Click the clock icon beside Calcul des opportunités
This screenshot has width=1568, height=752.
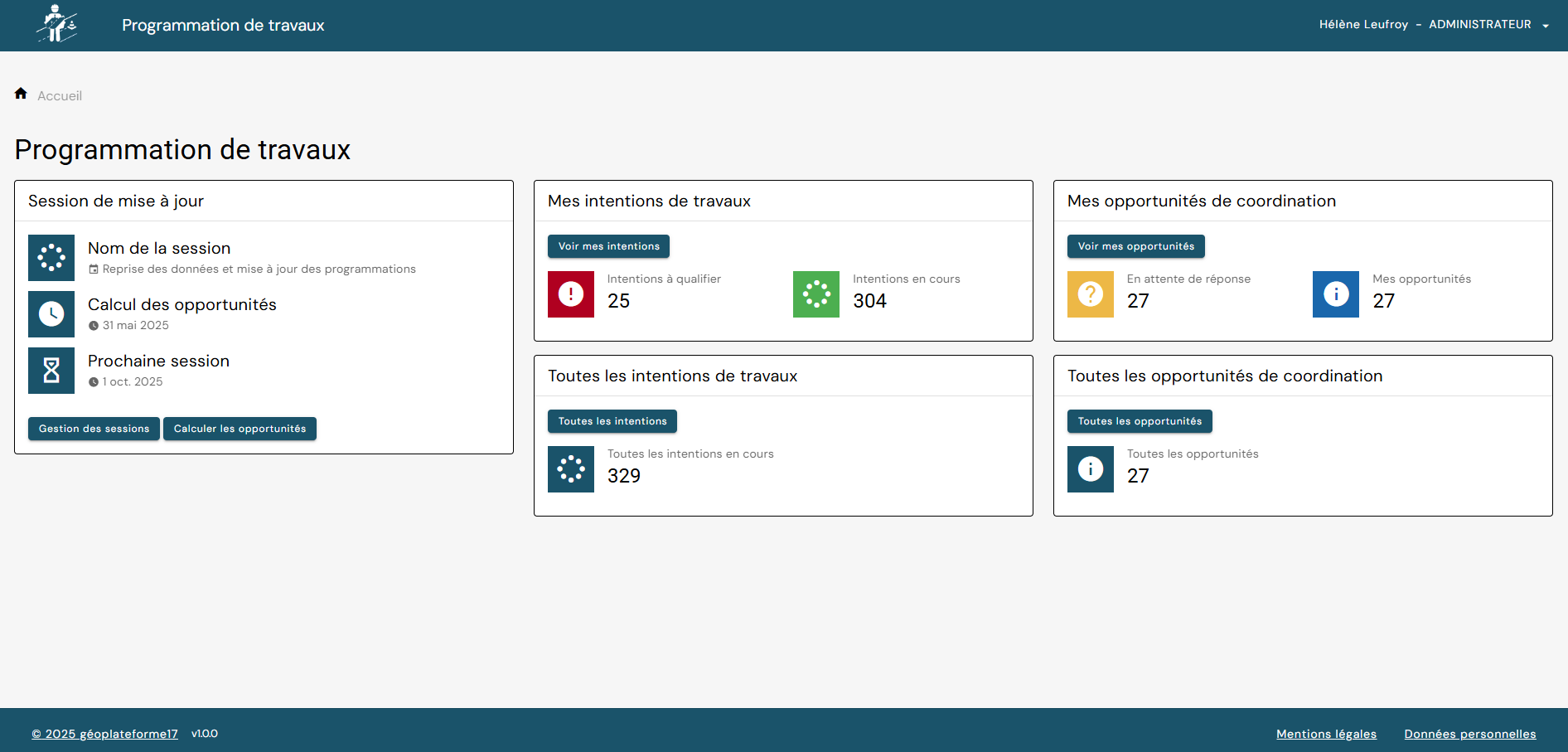(51, 314)
